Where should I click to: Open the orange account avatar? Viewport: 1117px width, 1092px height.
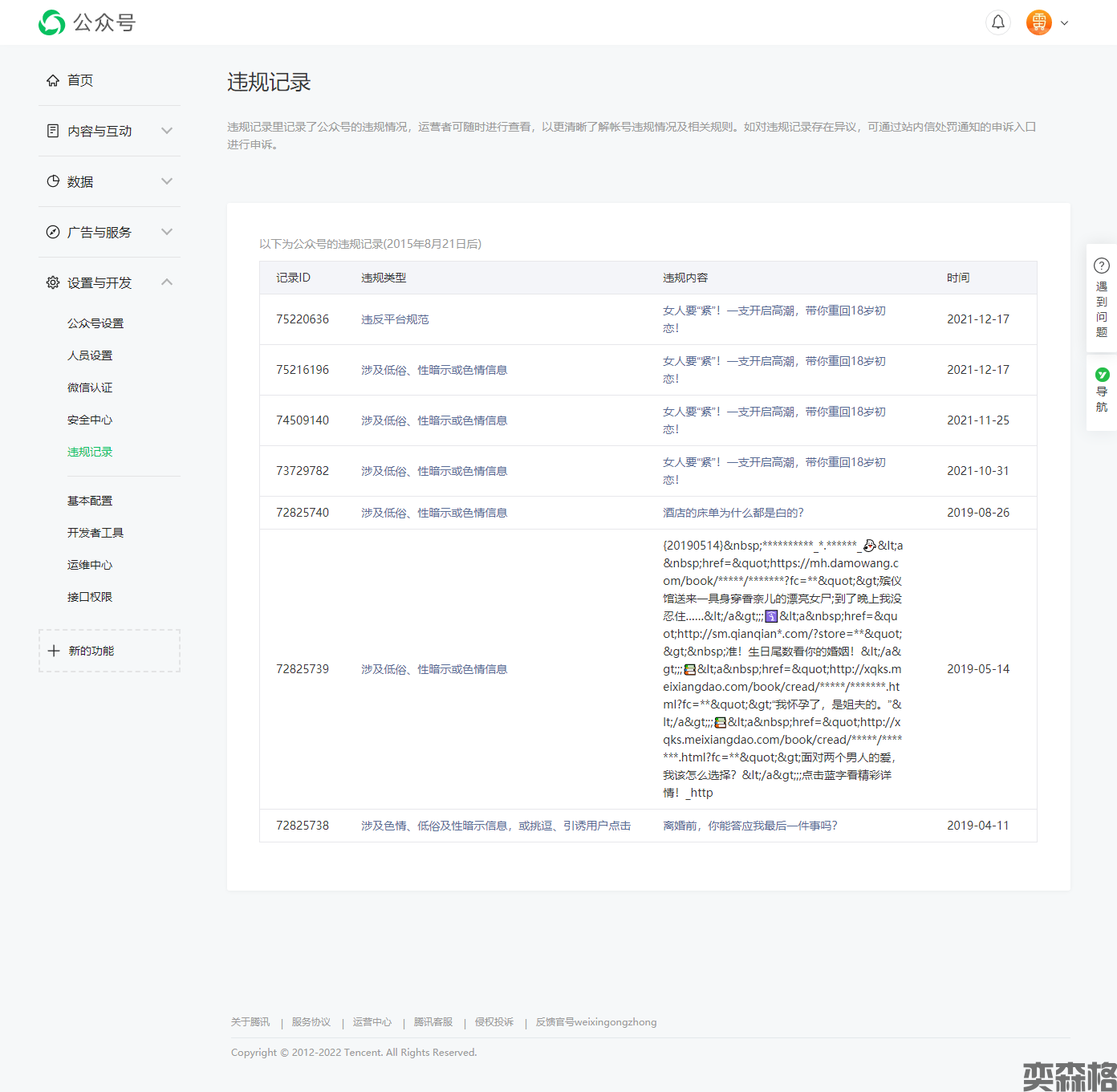click(x=1038, y=22)
